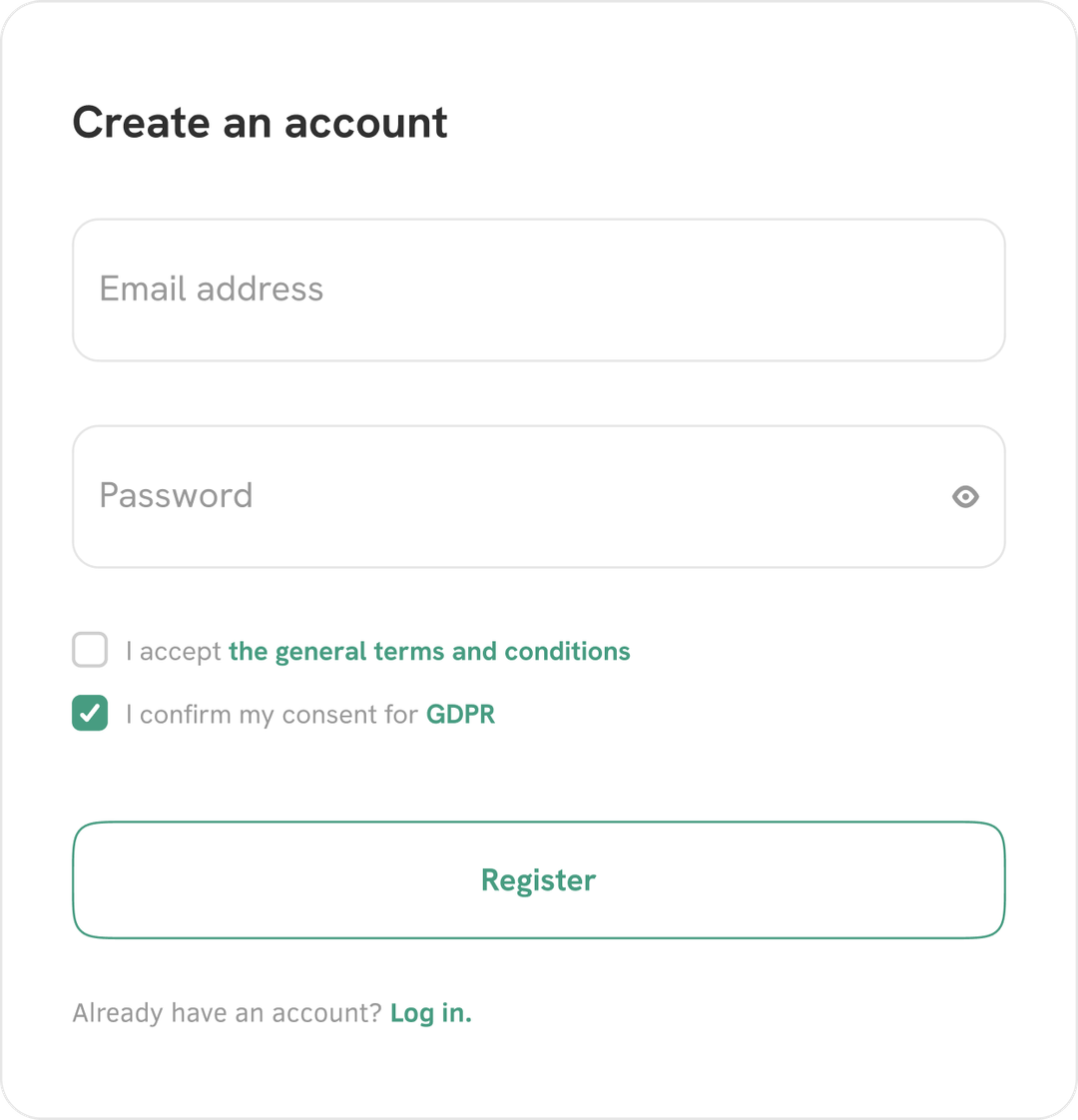Tick the accept terms checkbox

click(x=90, y=649)
